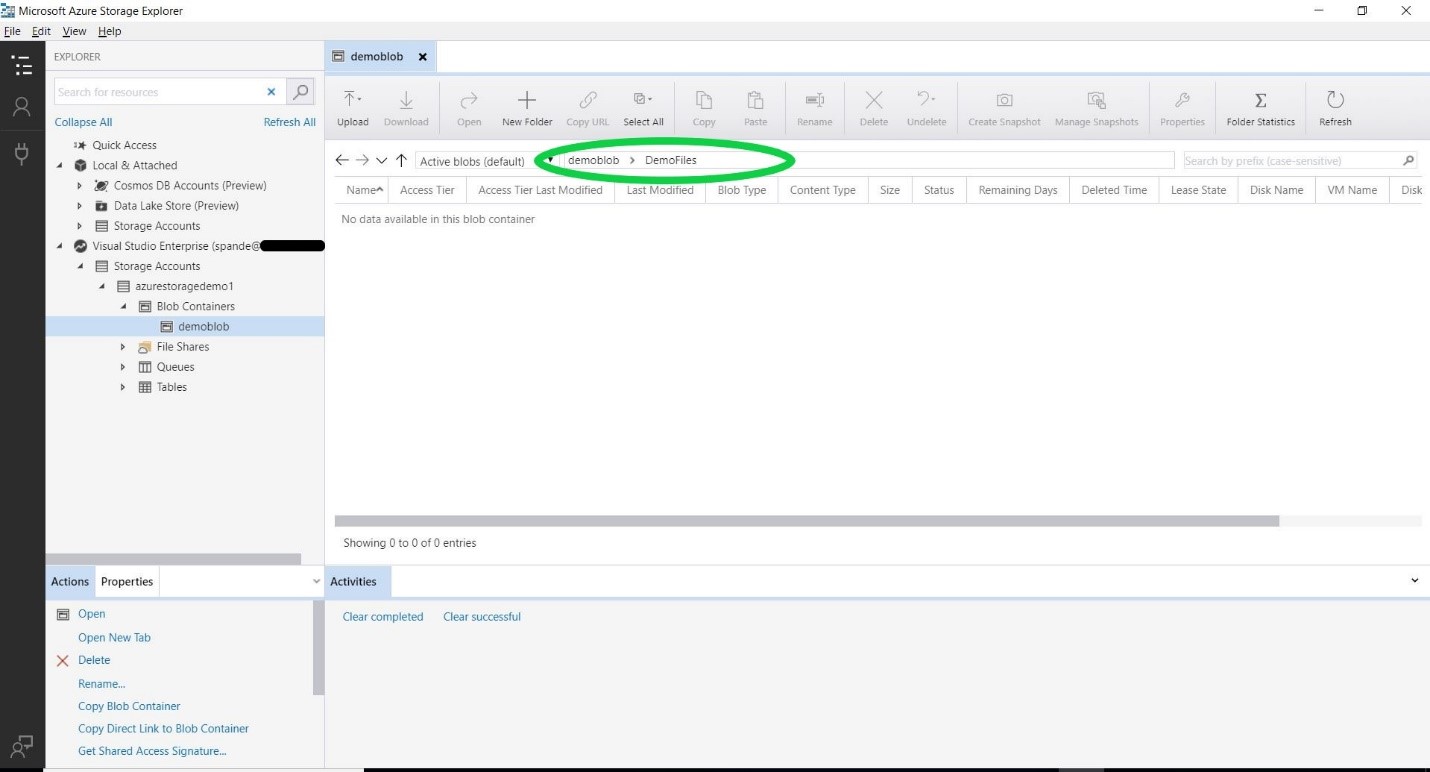Viewport: 1430px width, 772px height.
Task: Choose Copy Direct Link to Blob Container
Action: coord(163,729)
